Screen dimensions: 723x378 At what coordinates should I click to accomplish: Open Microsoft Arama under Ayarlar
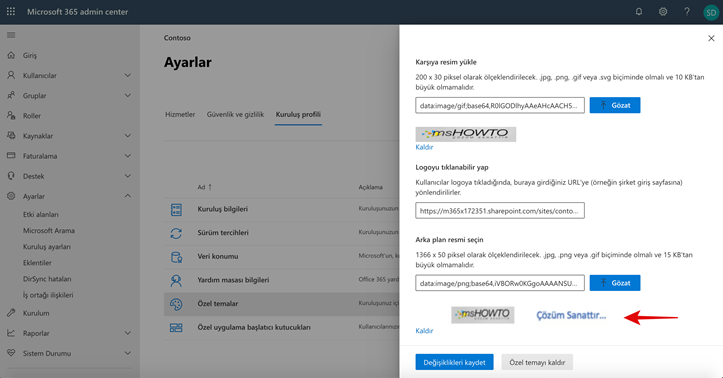pos(49,230)
